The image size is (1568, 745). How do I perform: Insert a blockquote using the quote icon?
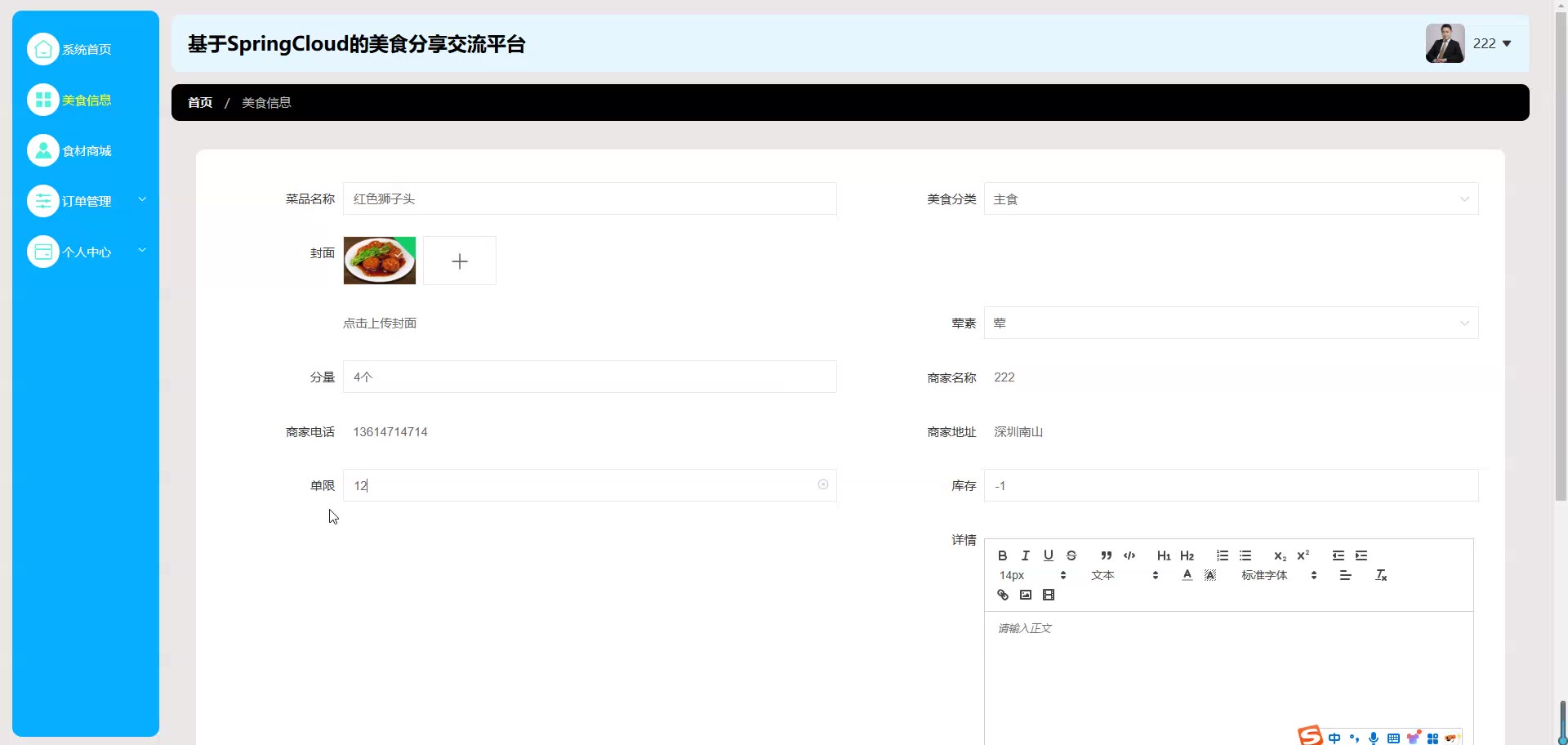1106,555
